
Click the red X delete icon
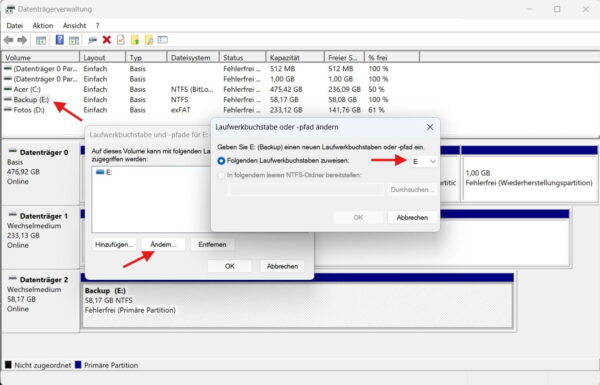point(107,40)
